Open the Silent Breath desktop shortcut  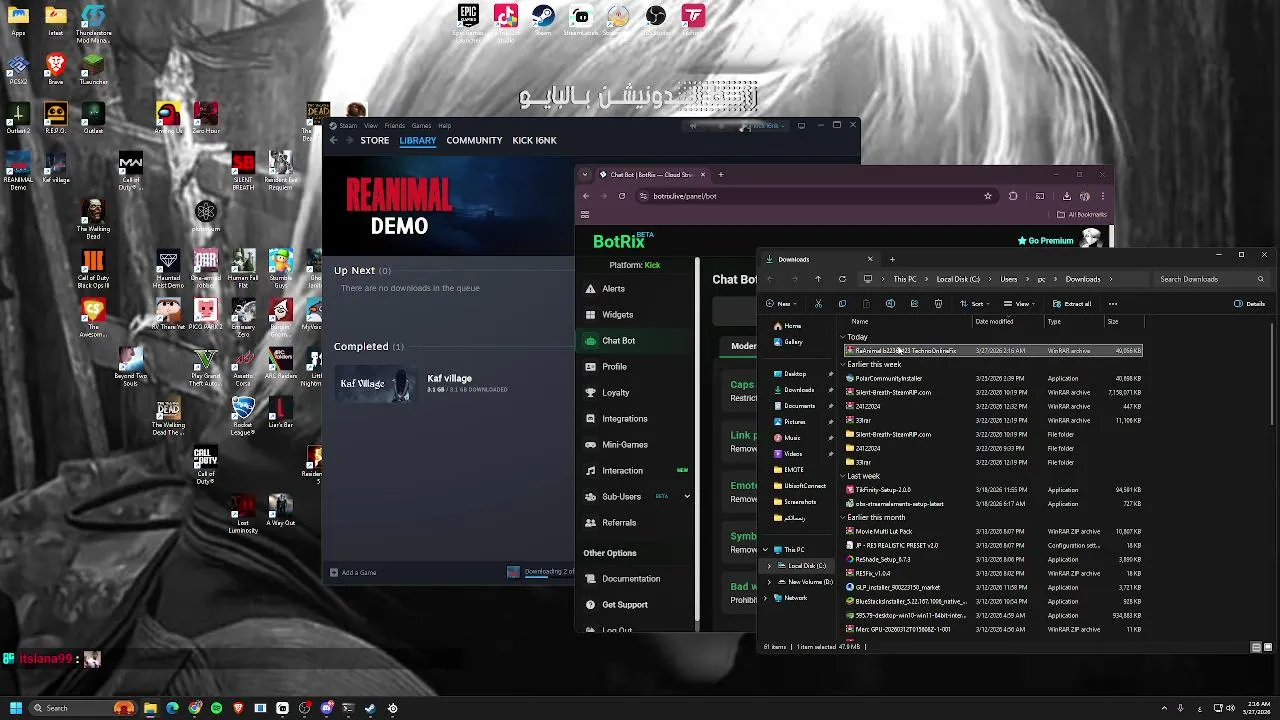(243, 171)
